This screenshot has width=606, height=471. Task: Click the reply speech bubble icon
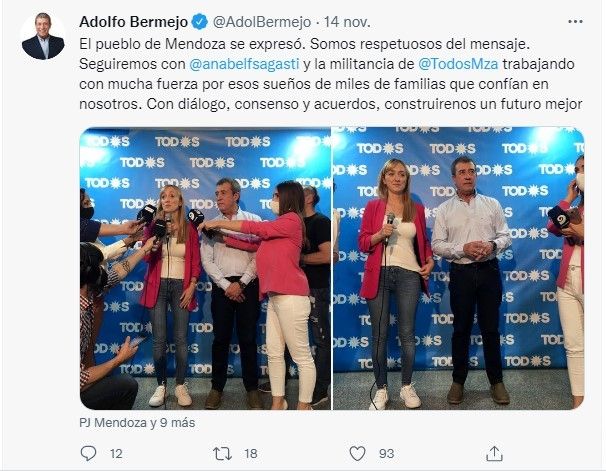(88, 453)
